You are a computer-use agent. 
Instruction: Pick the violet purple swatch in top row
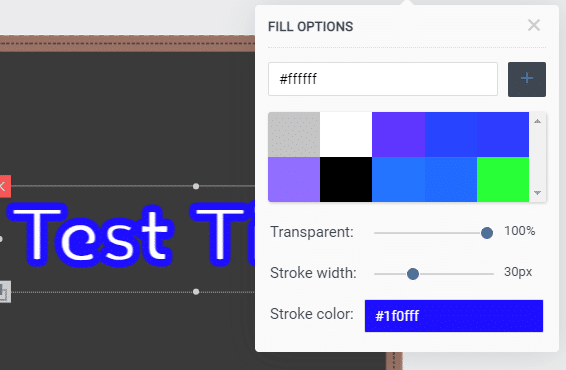(398, 134)
